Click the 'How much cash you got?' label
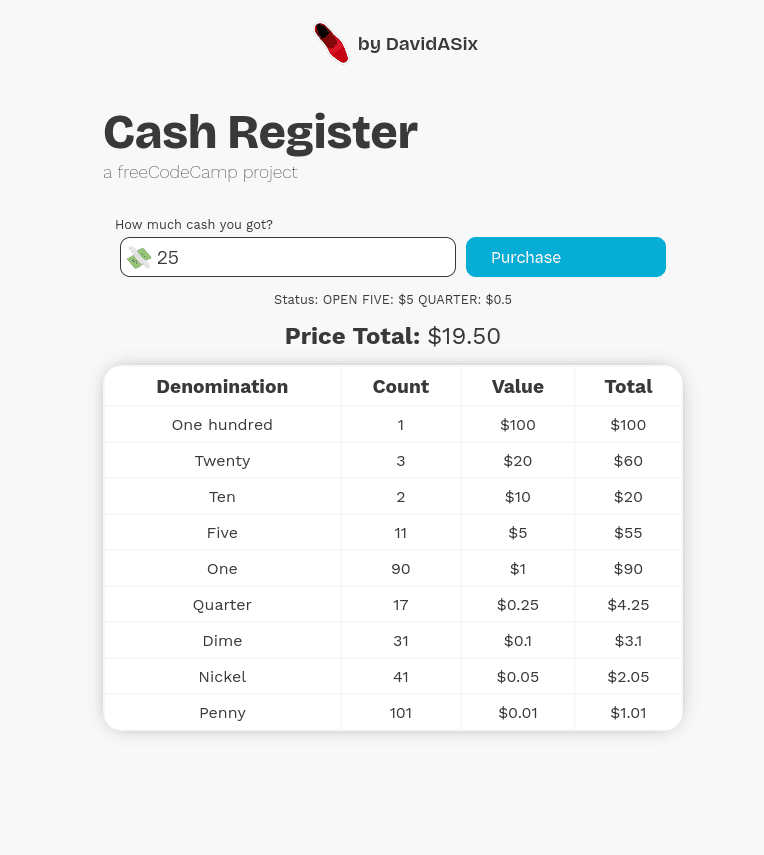The height and width of the screenshot is (855, 764). (x=193, y=224)
